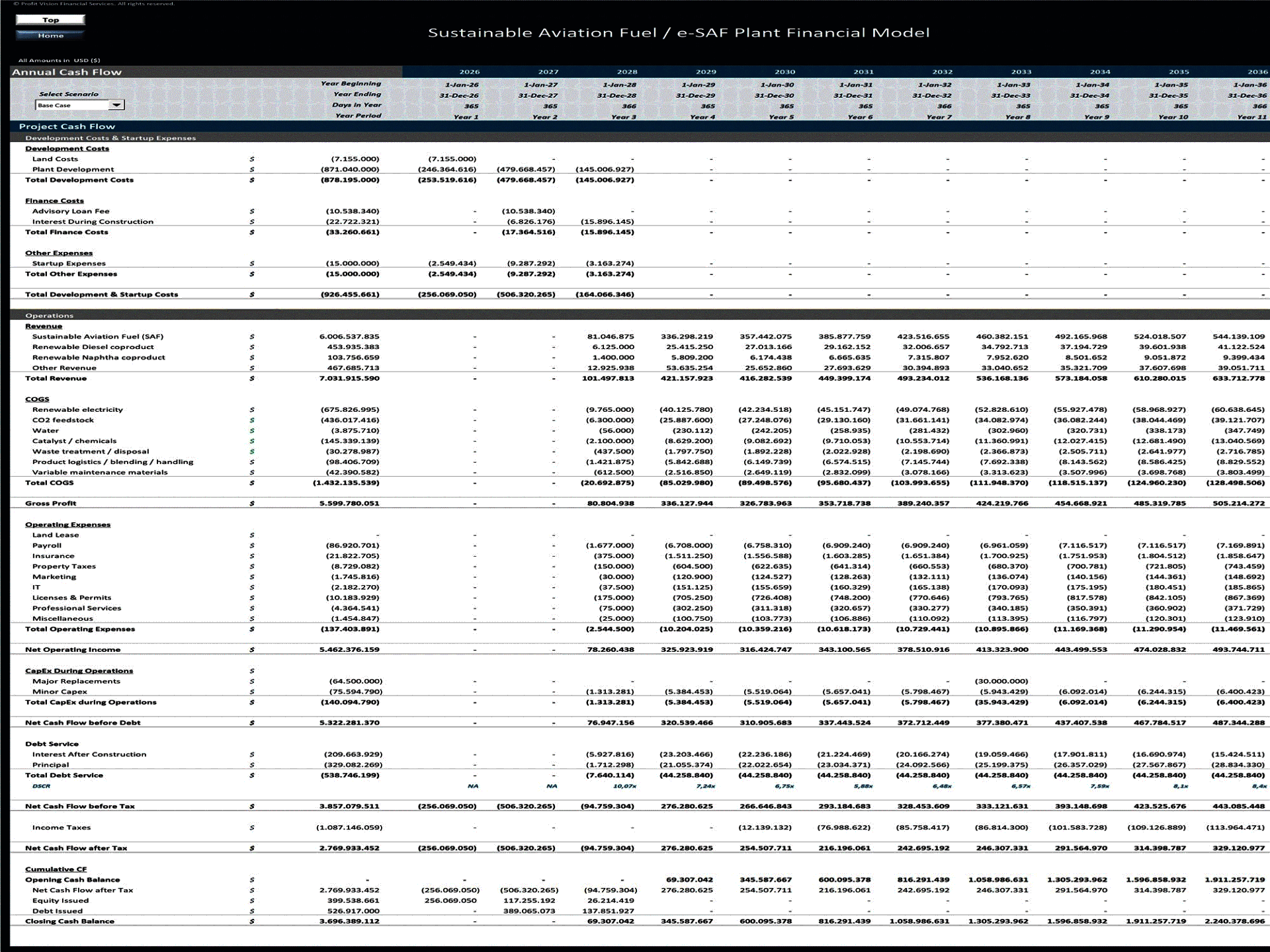Select Waste treatment / disposal row label
Screen dimensions: 1270x952
tap(91, 452)
